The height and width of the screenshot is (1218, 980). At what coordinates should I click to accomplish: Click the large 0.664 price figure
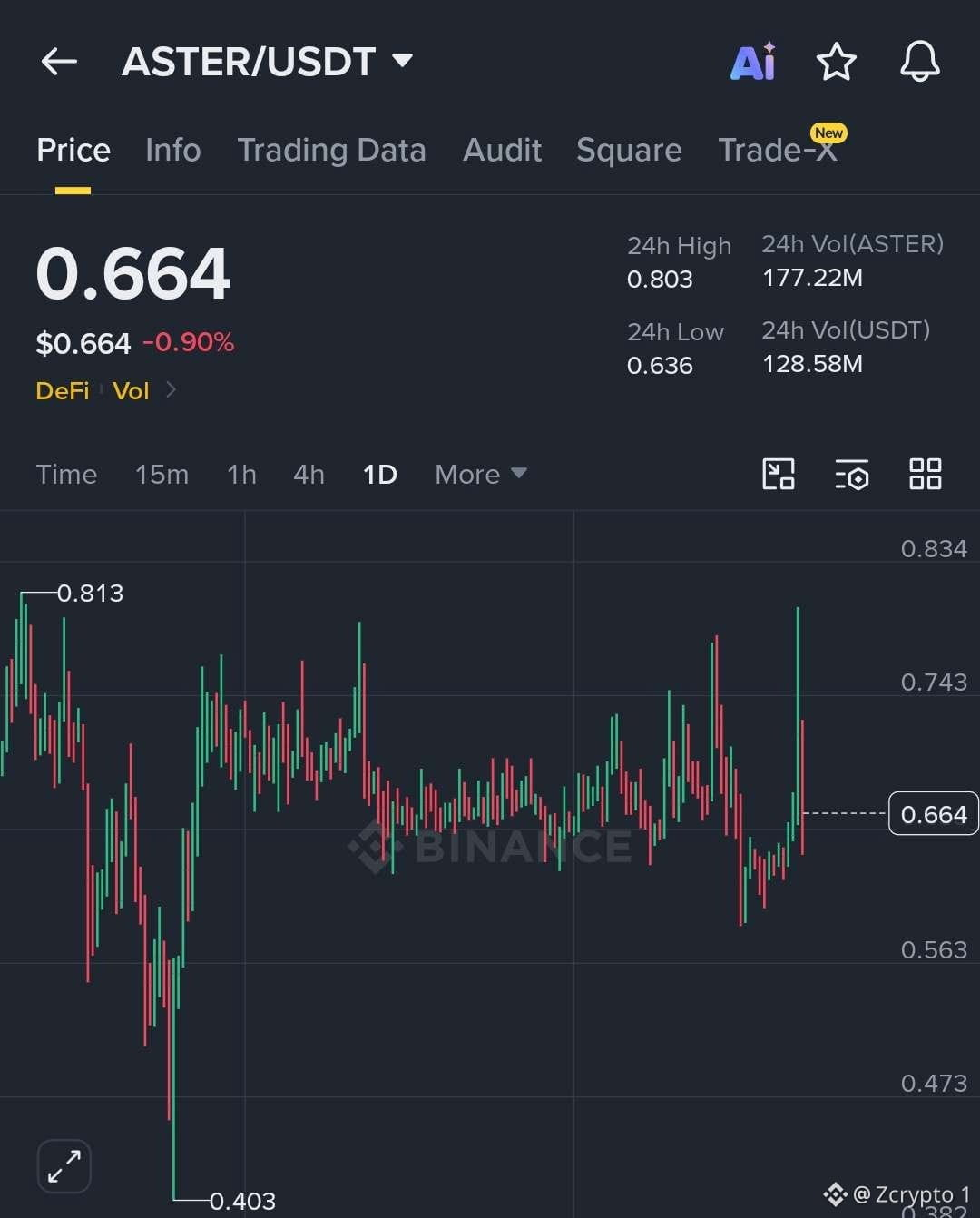tap(133, 273)
